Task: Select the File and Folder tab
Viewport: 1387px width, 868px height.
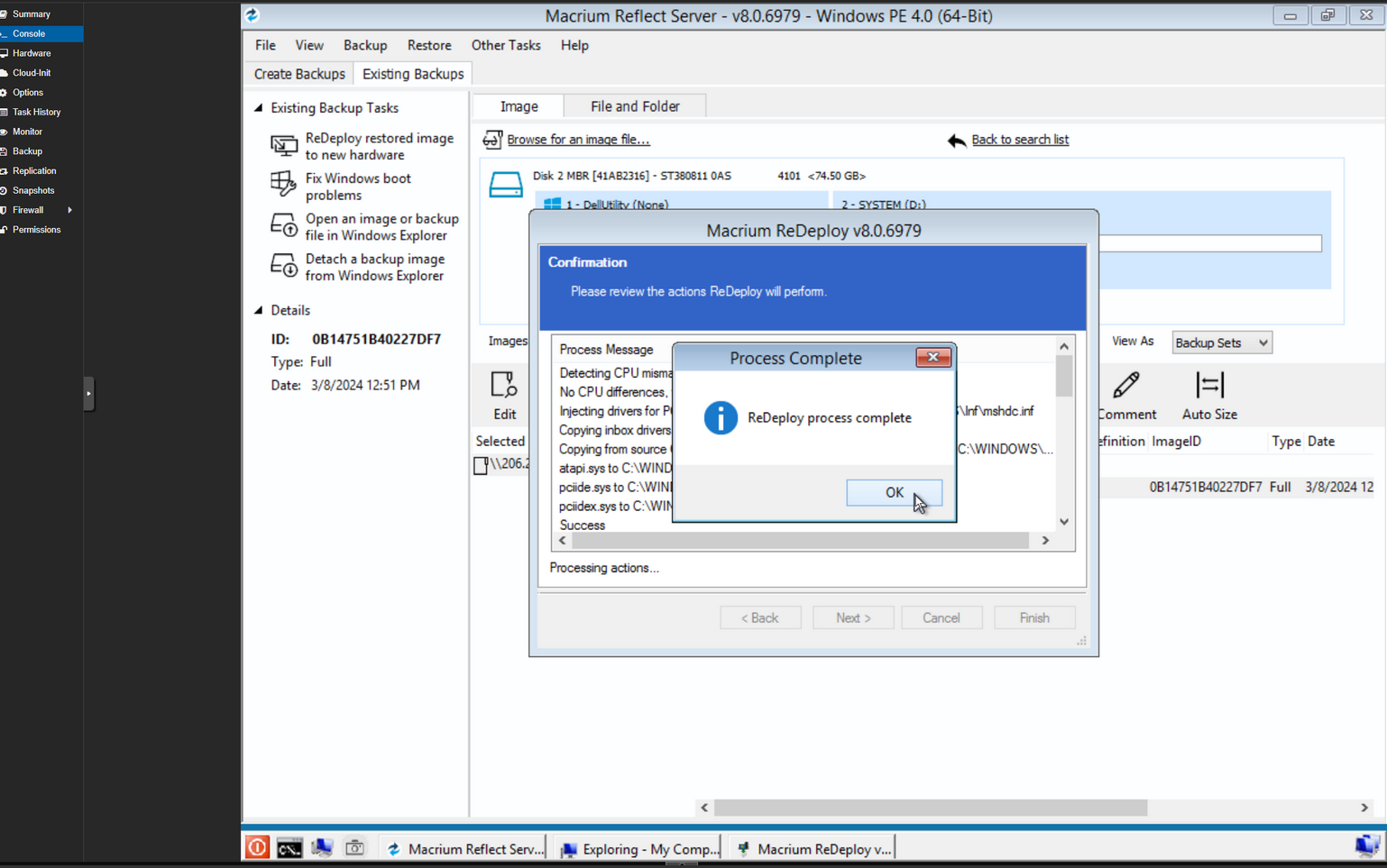Action: pyautogui.click(x=635, y=106)
